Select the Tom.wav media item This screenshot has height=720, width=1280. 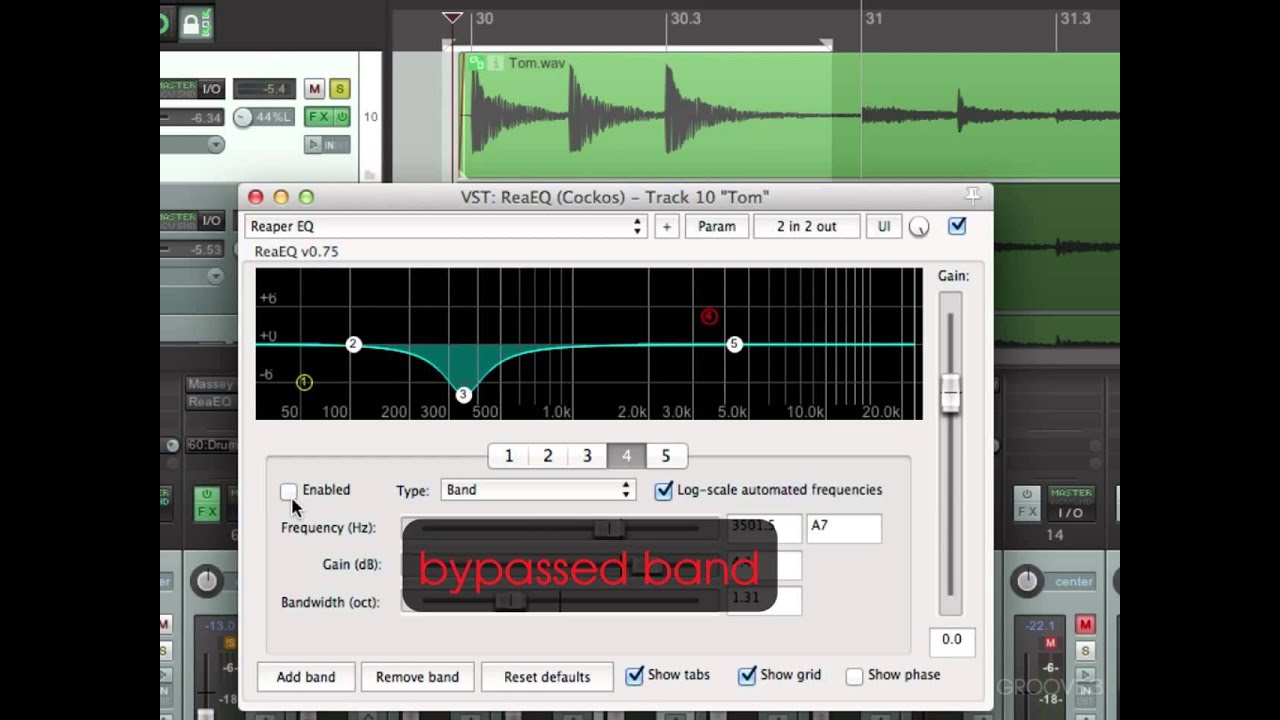tap(790, 115)
